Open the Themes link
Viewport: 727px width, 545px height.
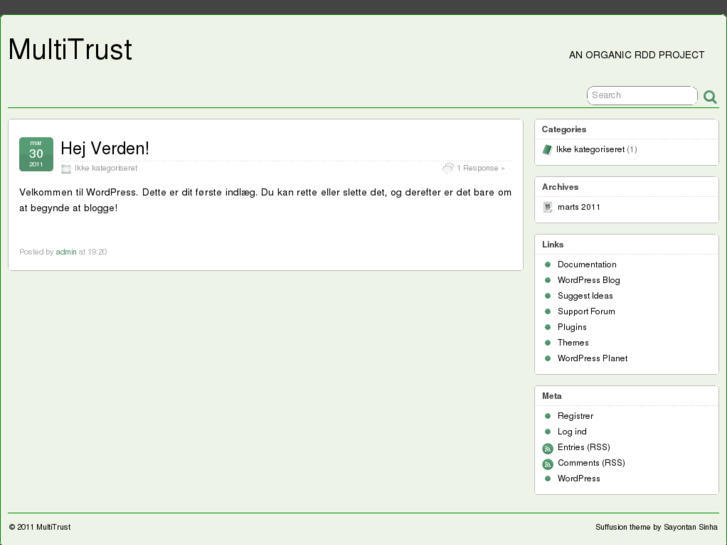click(x=573, y=343)
